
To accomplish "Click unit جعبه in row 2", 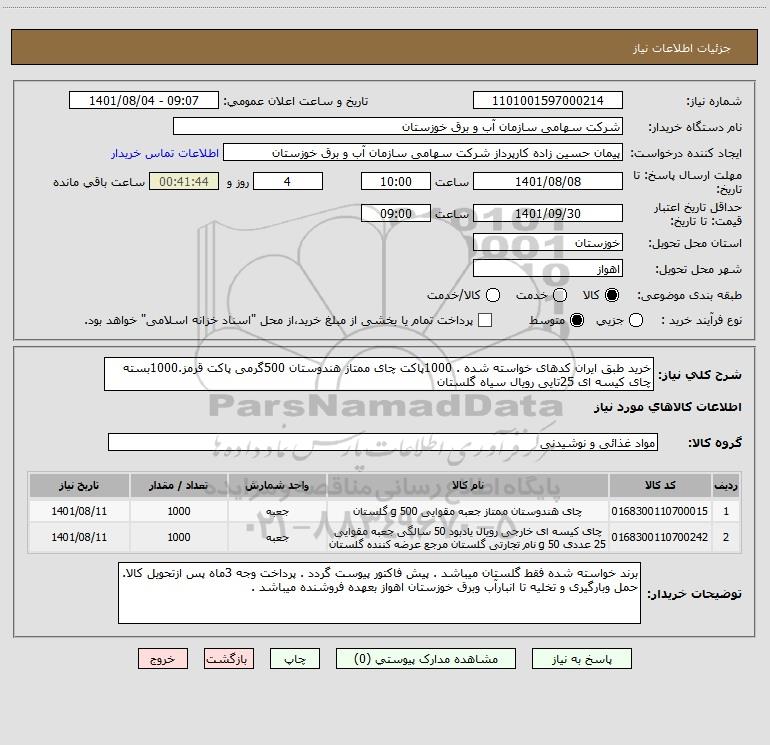I will click(277, 537).
